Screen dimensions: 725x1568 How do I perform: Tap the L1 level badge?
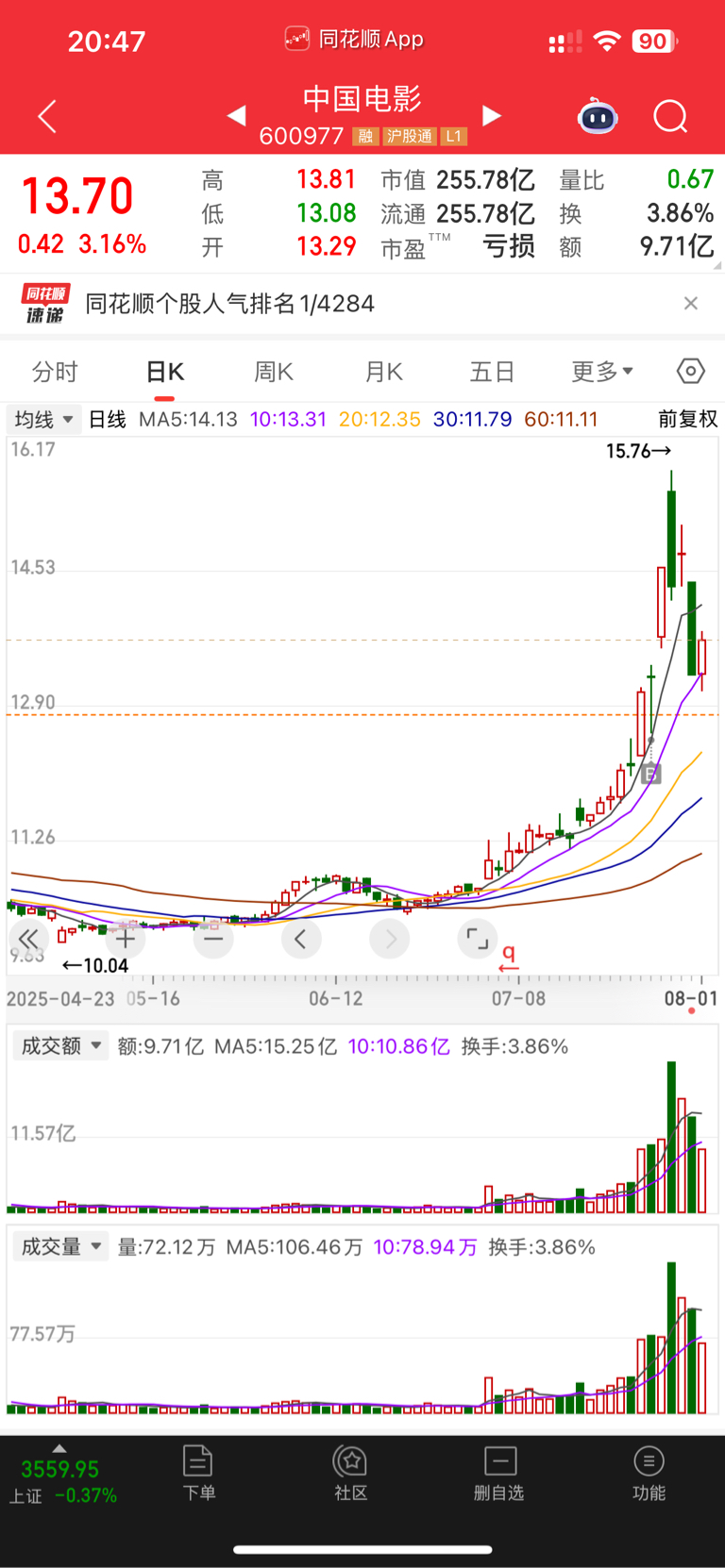pos(454,137)
